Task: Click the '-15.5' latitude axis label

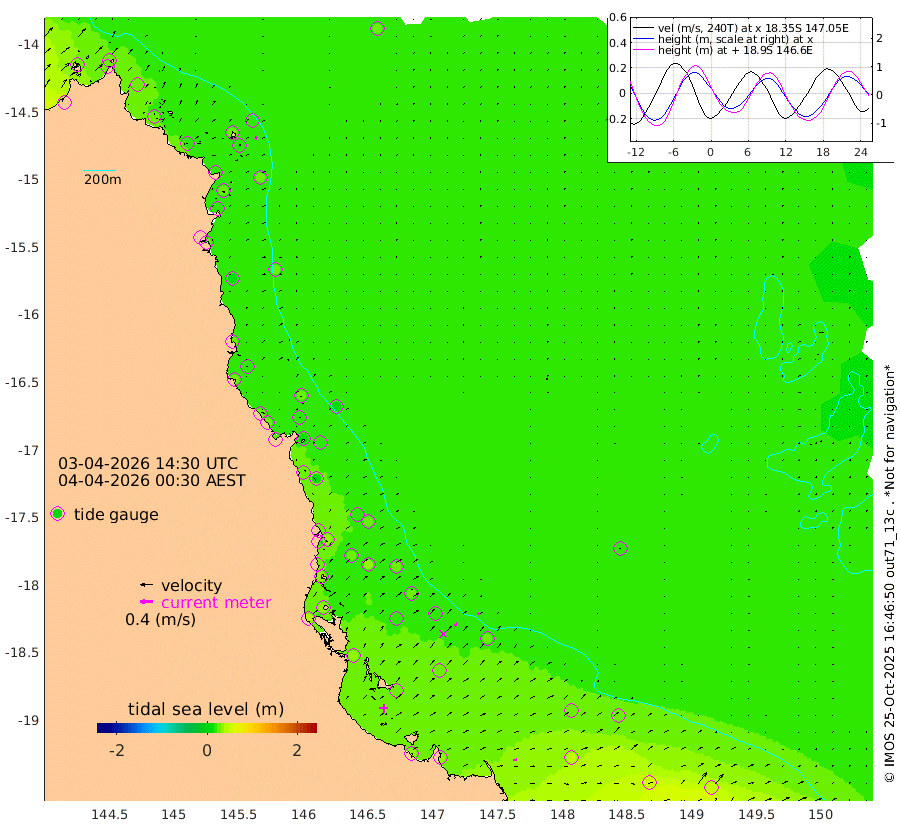Action: coord(22,247)
